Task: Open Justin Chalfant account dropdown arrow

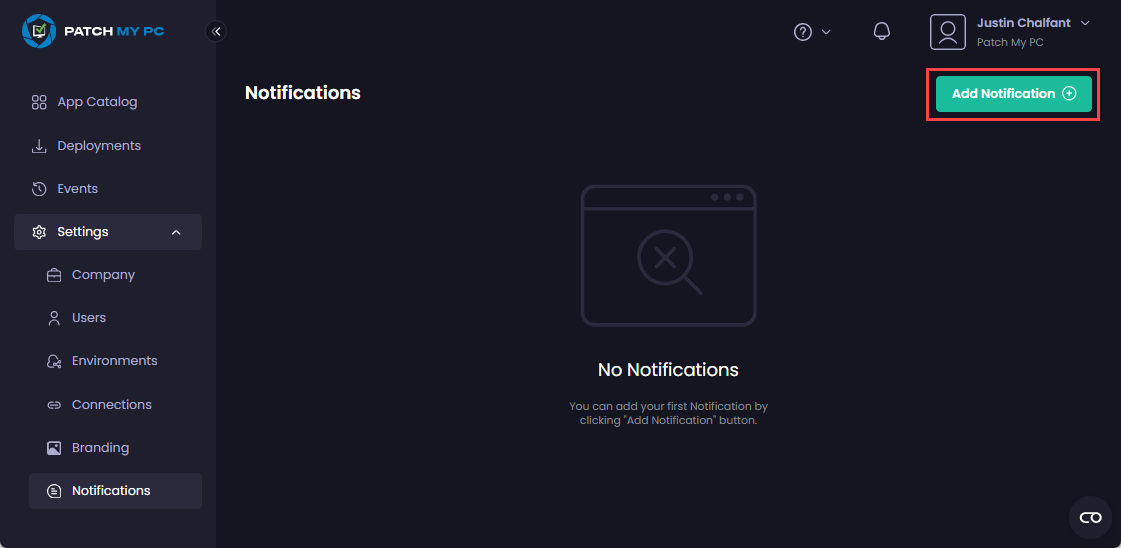Action: pyautogui.click(x=1086, y=23)
